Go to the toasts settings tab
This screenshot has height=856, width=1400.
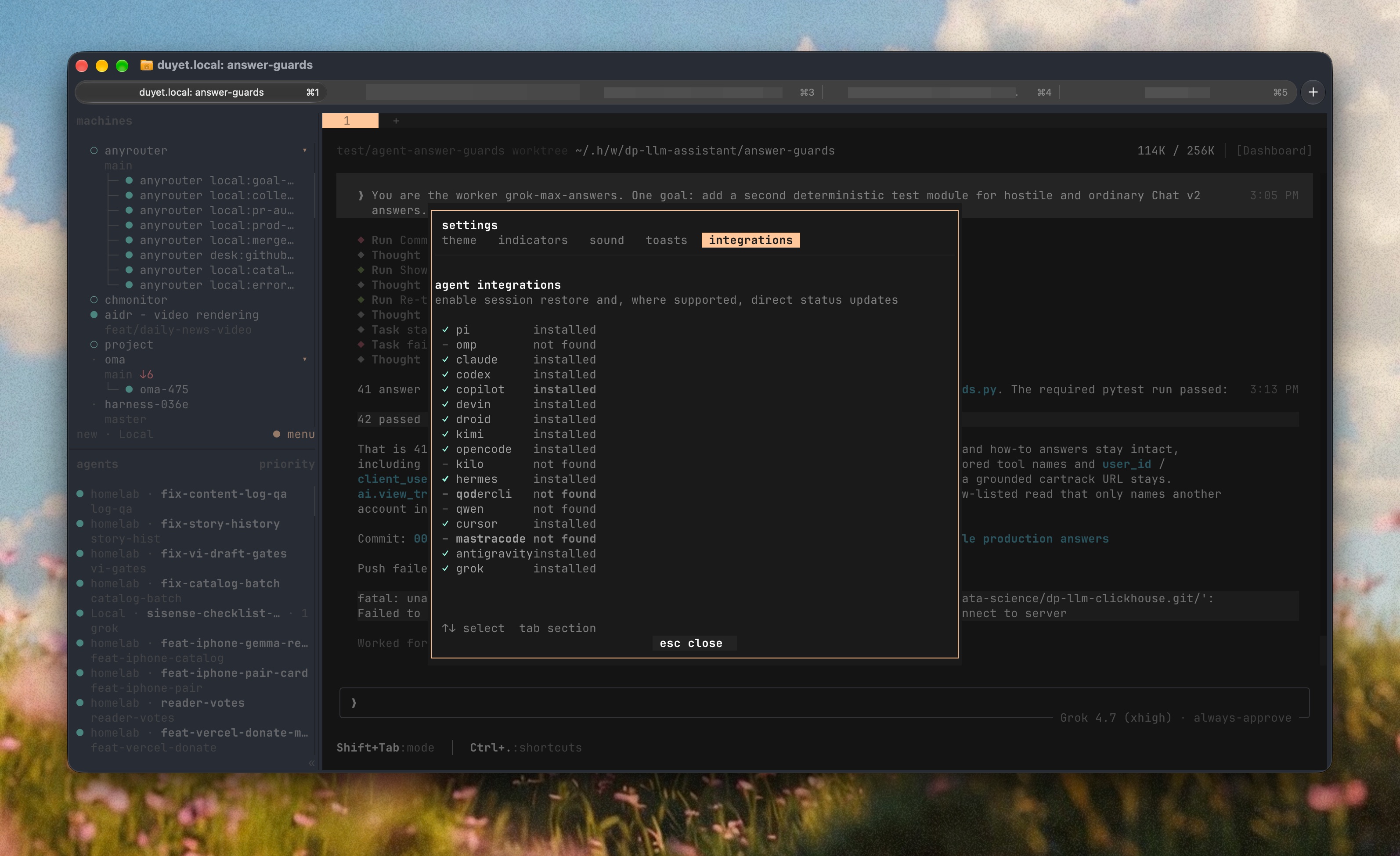pyautogui.click(x=666, y=240)
